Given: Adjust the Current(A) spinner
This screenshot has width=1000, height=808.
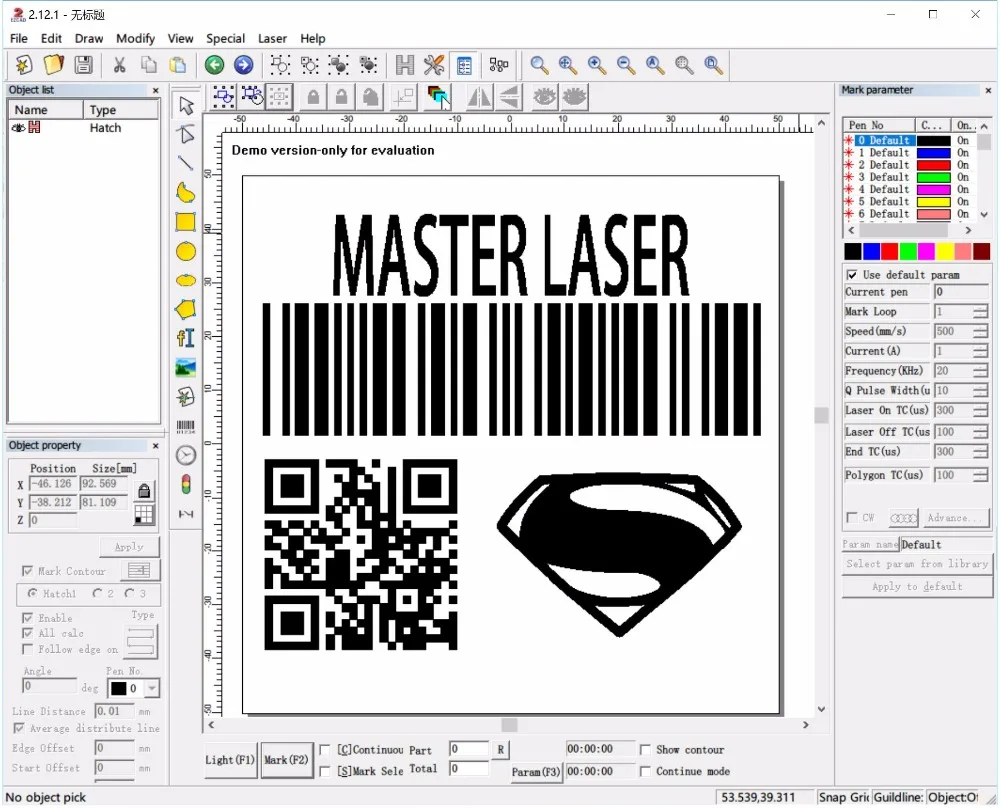Looking at the screenshot, I should 980,351.
